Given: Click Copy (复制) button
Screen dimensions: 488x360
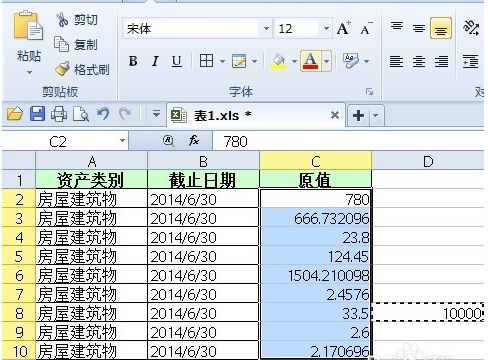Looking at the screenshot, I should tap(76, 44).
